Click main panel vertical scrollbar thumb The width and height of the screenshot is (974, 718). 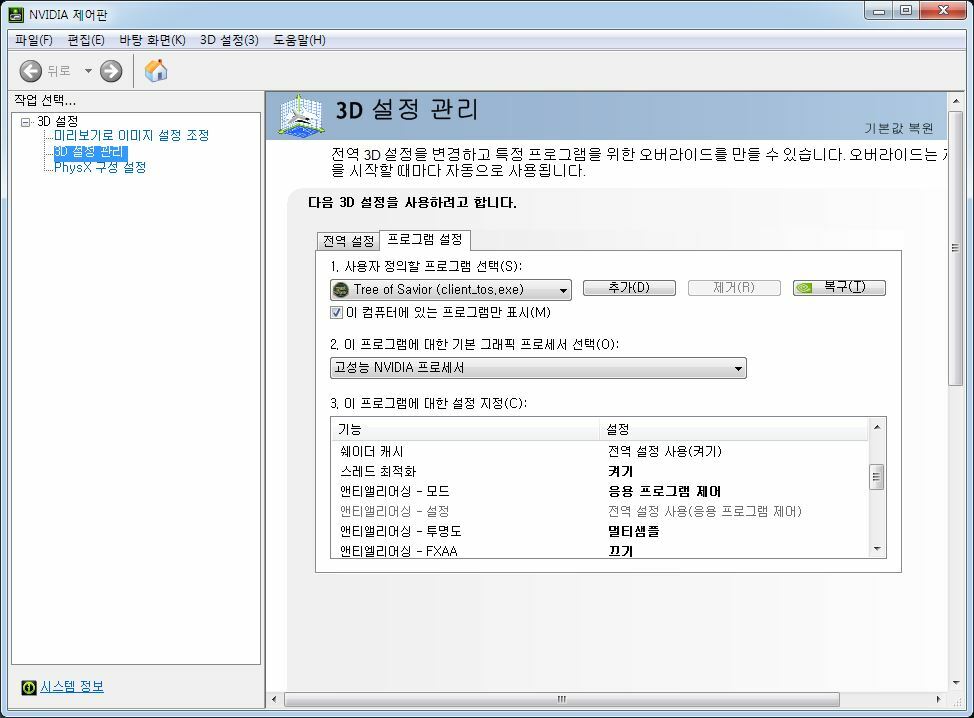[x=955, y=248]
